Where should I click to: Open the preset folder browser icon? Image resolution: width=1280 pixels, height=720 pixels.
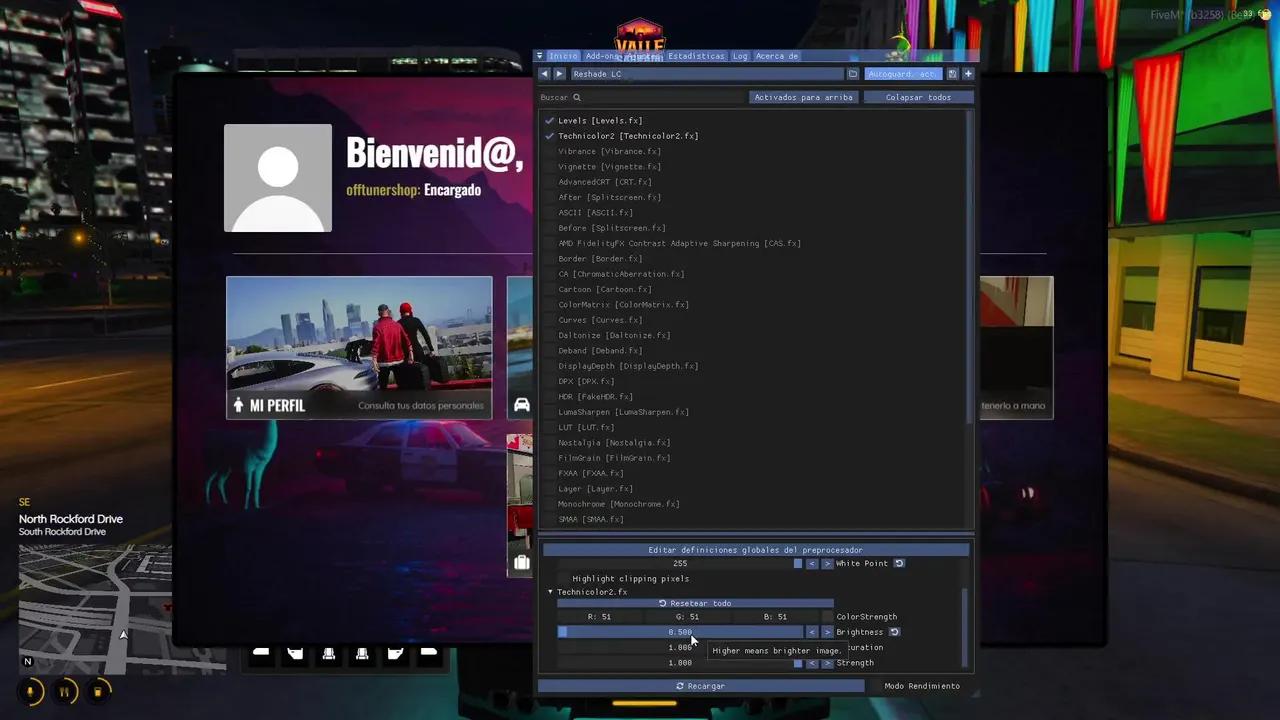pyautogui.click(x=853, y=74)
